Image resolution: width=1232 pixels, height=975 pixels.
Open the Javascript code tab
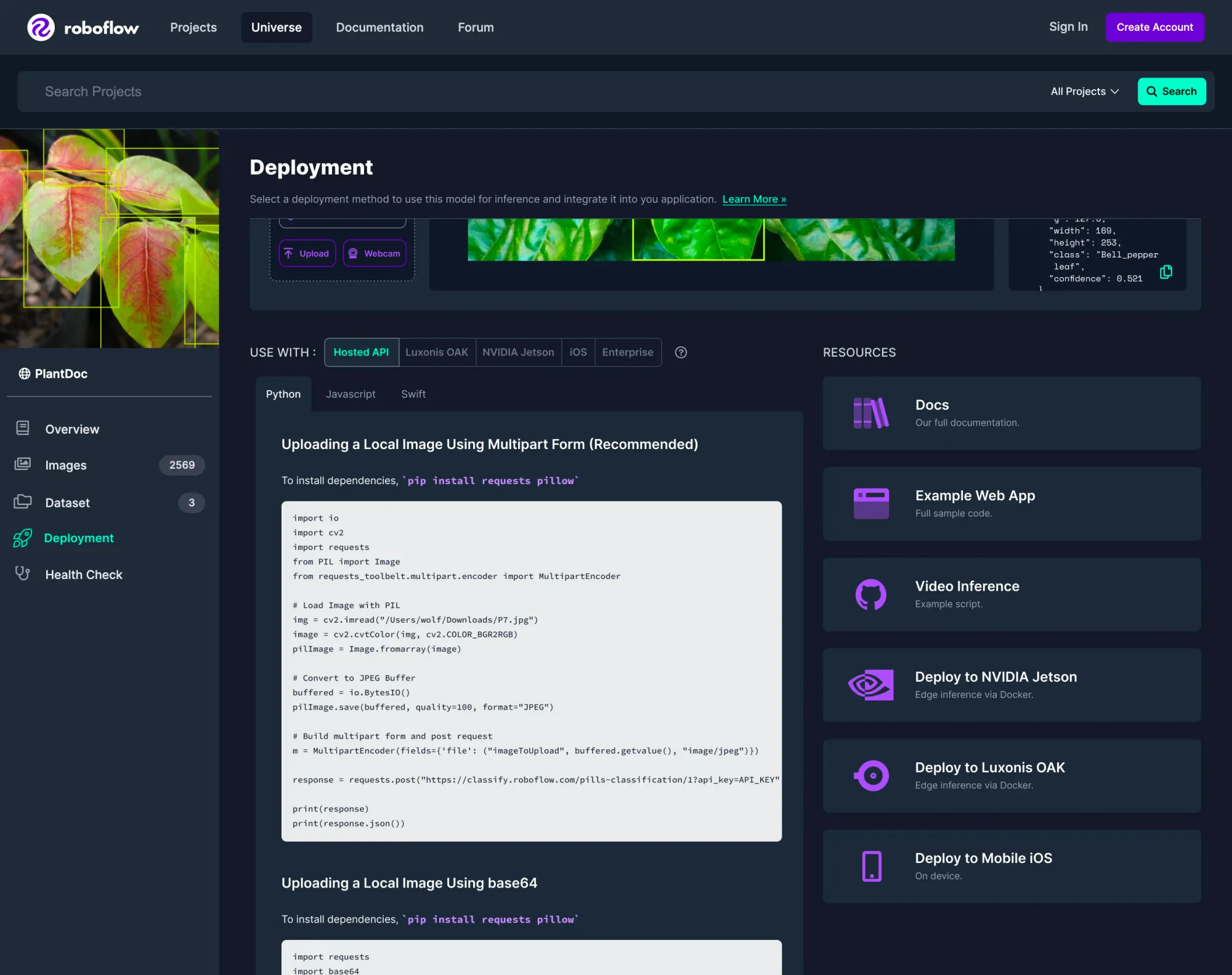coord(351,394)
